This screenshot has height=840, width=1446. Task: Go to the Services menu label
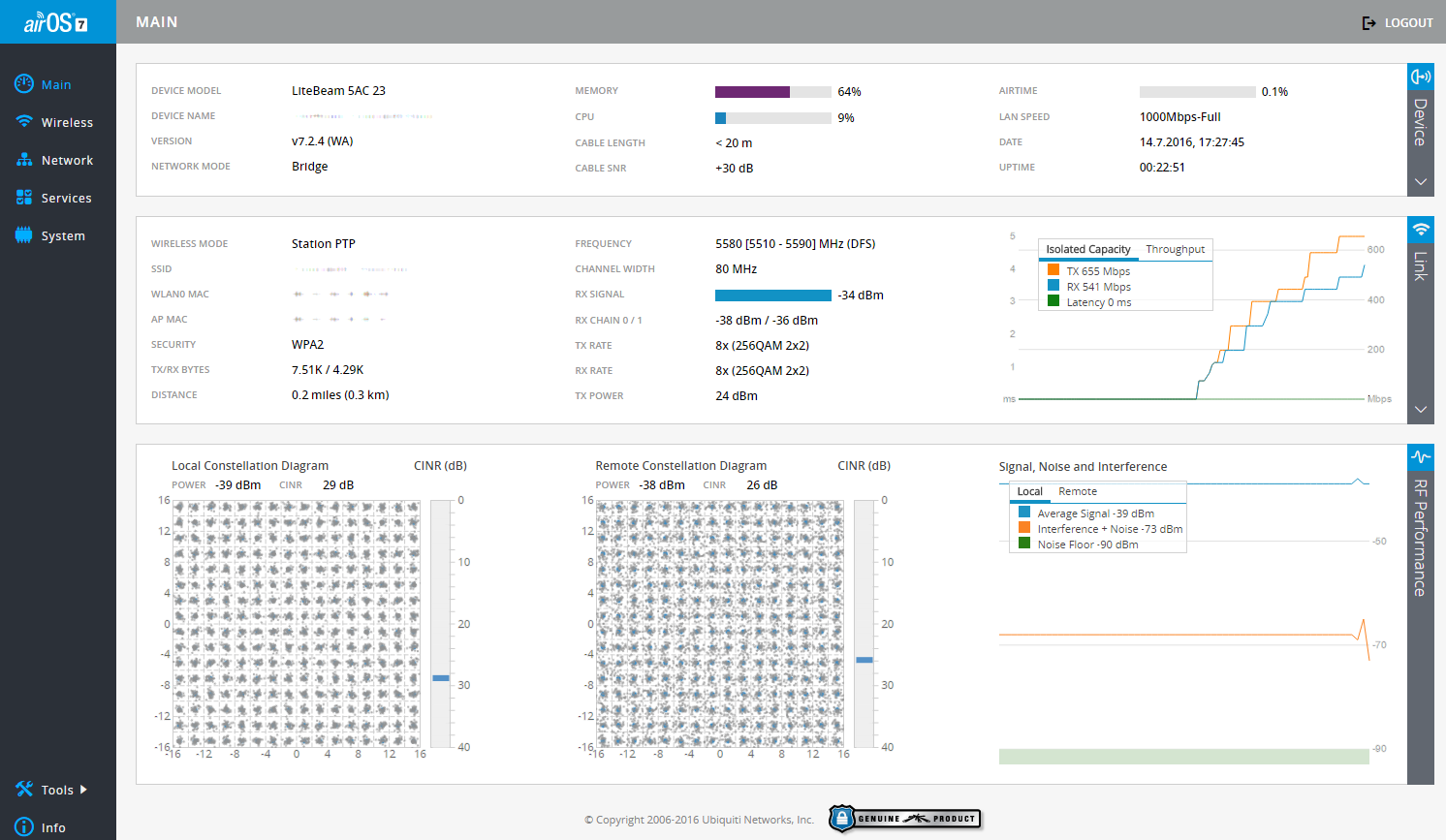pos(66,199)
